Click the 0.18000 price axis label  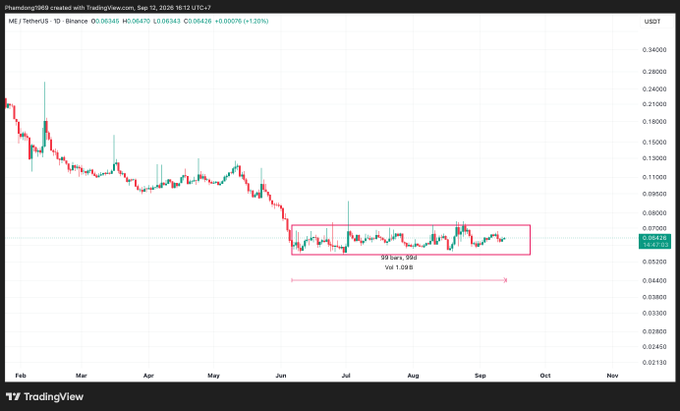[654, 121]
